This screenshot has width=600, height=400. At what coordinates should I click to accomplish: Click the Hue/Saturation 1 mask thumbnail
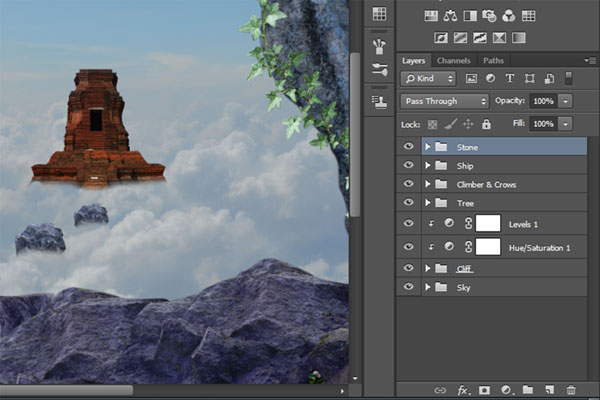tap(487, 246)
